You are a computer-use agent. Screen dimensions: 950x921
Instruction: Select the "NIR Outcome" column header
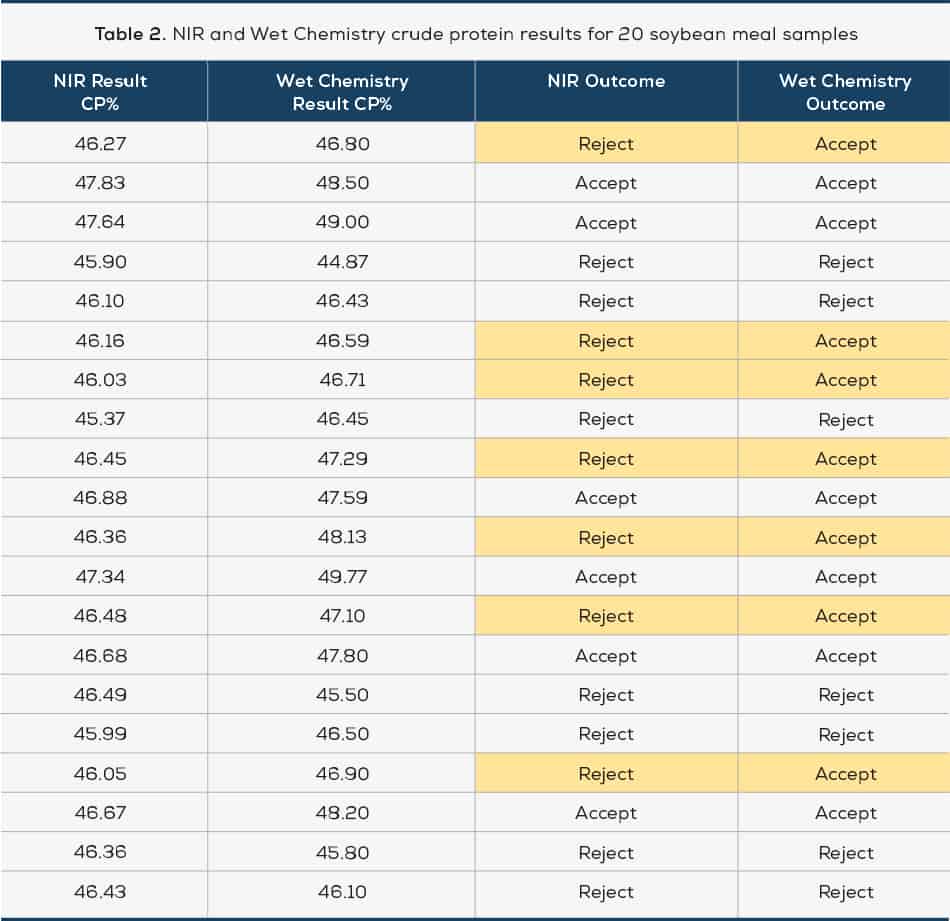[606, 81]
